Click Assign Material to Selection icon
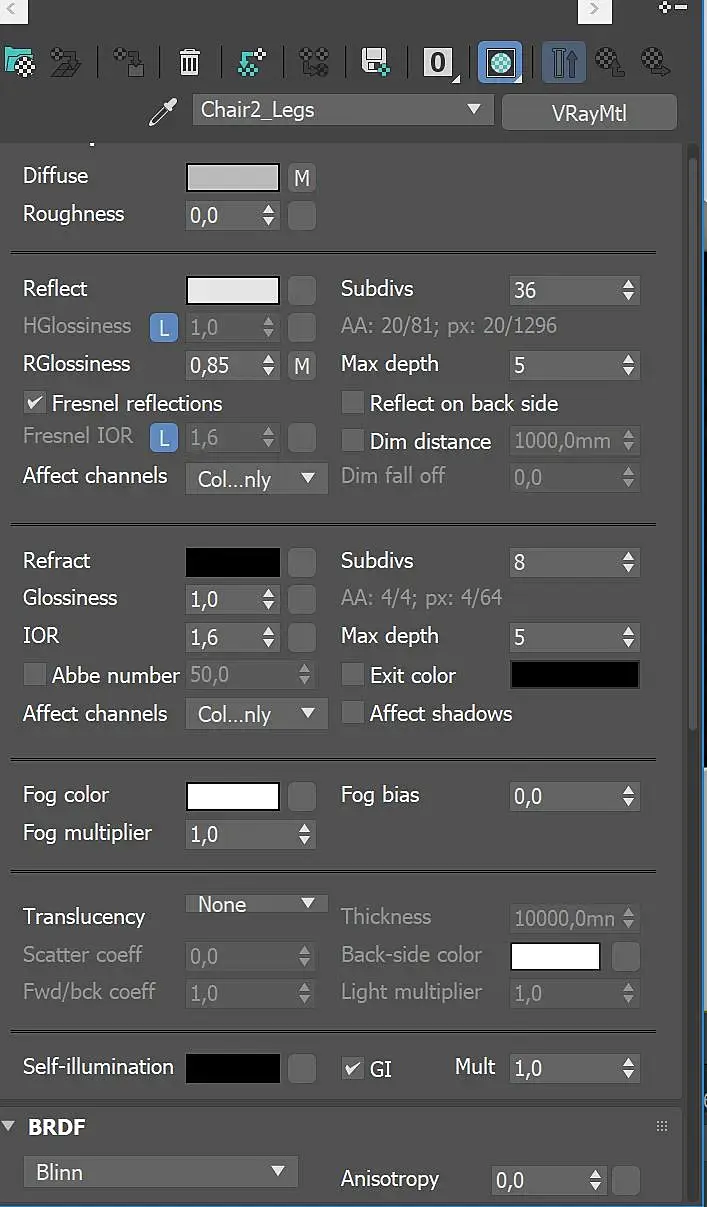 click(x=128, y=62)
